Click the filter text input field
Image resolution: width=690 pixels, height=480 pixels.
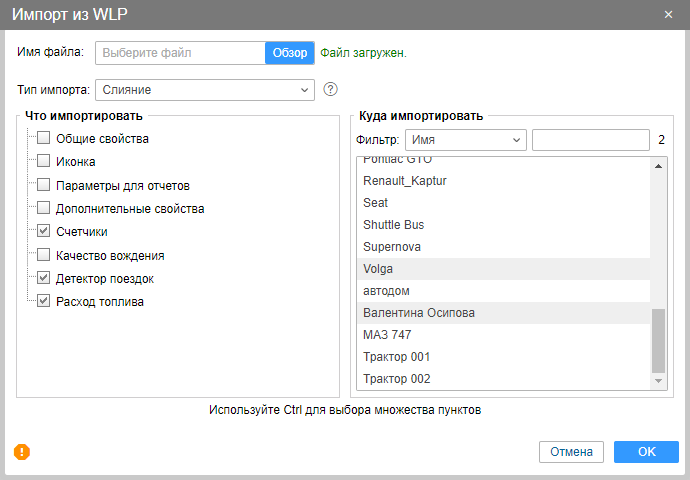click(x=591, y=140)
